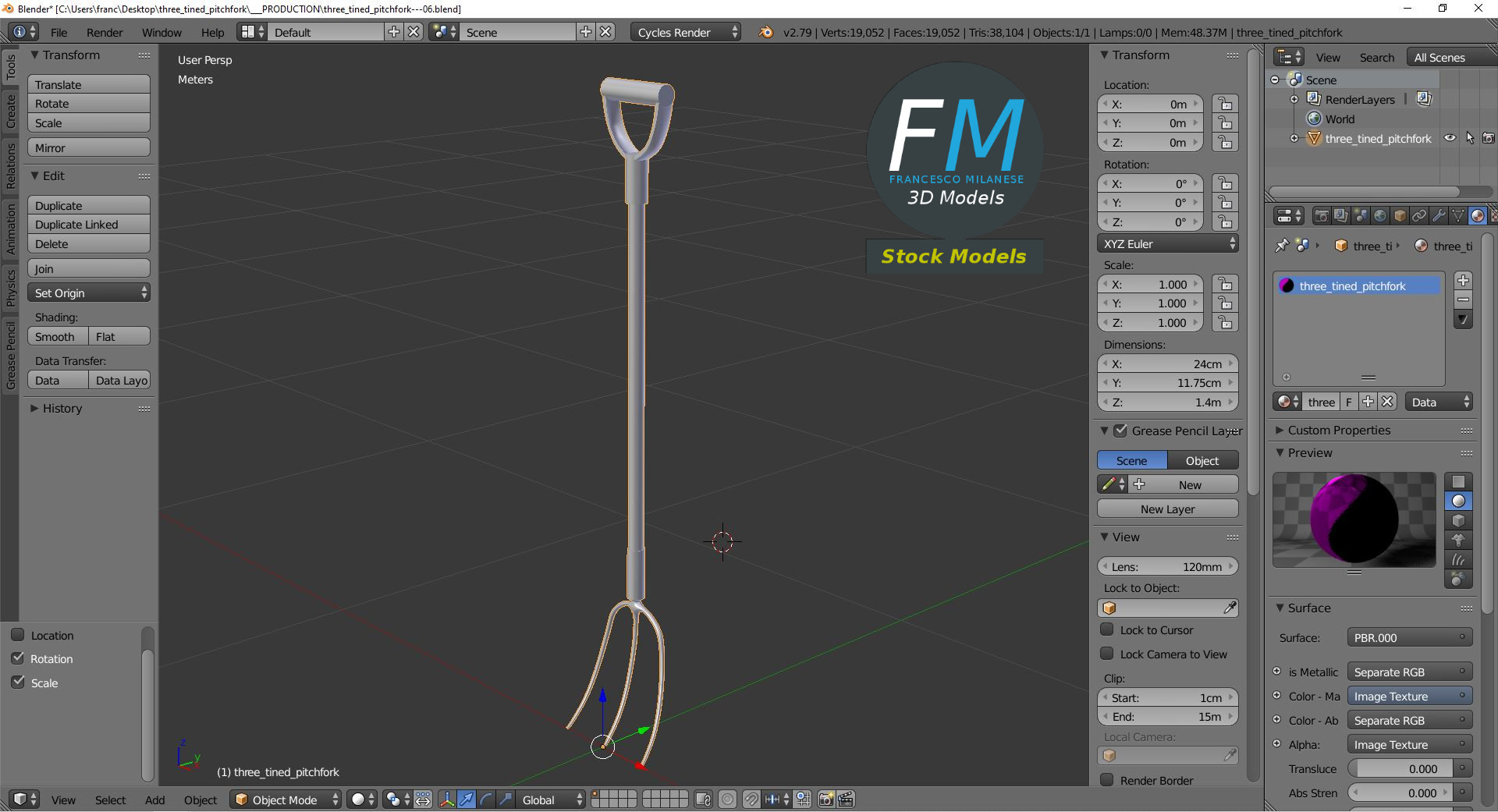
Task: Open the Object Mode selector
Action: tap(286, 800)
